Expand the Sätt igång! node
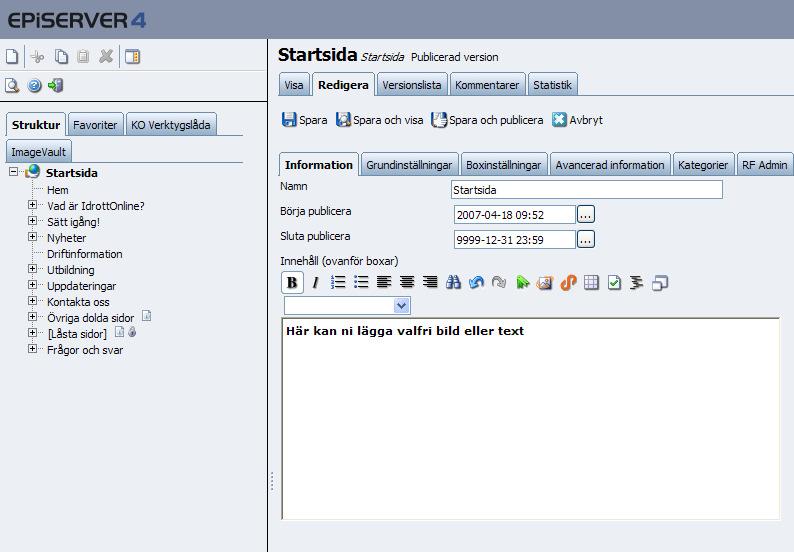This screenshot has height=552, width=794. coord(32,221)
